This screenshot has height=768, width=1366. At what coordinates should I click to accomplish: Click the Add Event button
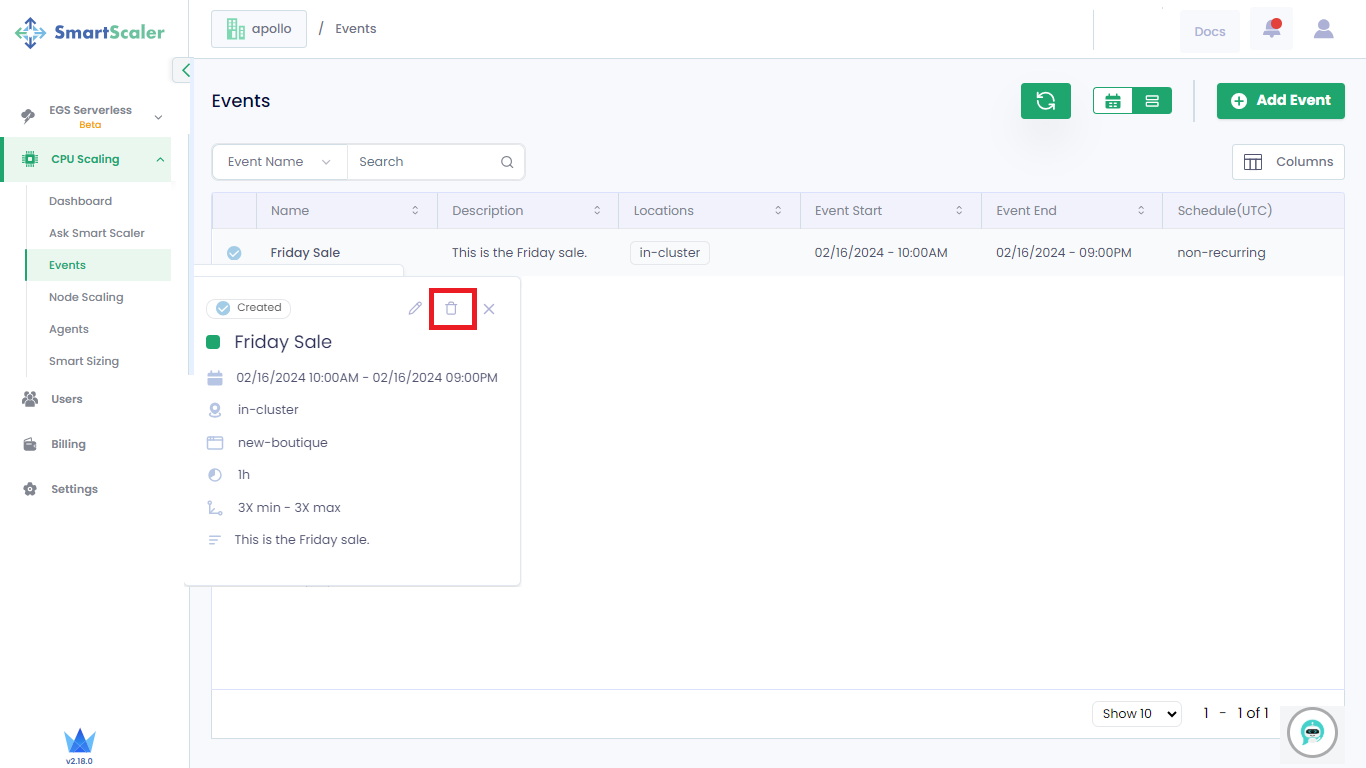click(x=1280, y=101)
